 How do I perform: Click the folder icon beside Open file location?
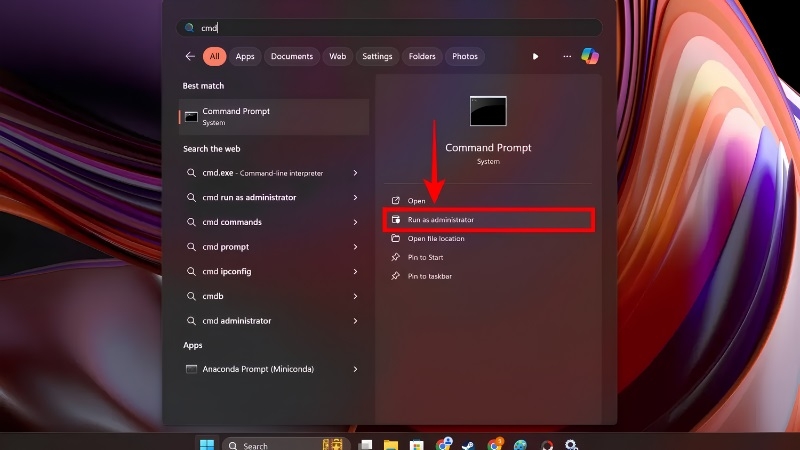[x=395, y=238]
